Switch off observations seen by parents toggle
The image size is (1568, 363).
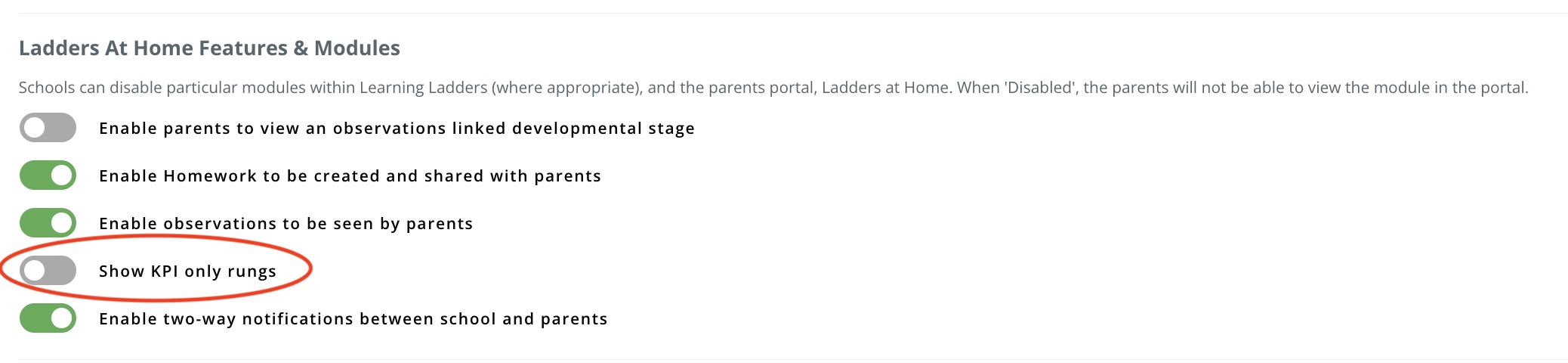tap(48, 223)
